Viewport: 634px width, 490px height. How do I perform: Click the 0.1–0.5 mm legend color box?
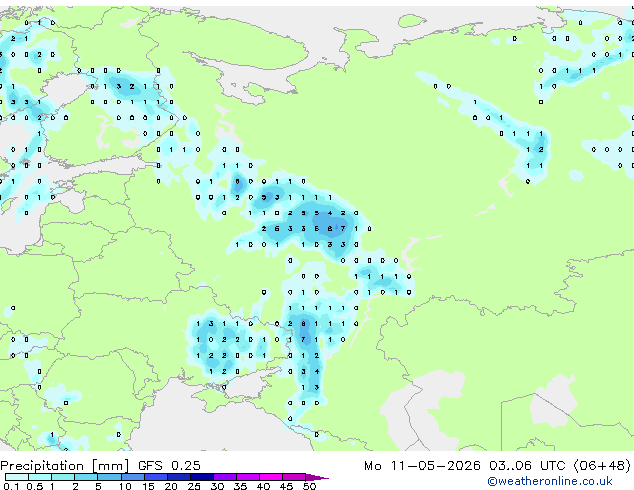coord(17,477)
